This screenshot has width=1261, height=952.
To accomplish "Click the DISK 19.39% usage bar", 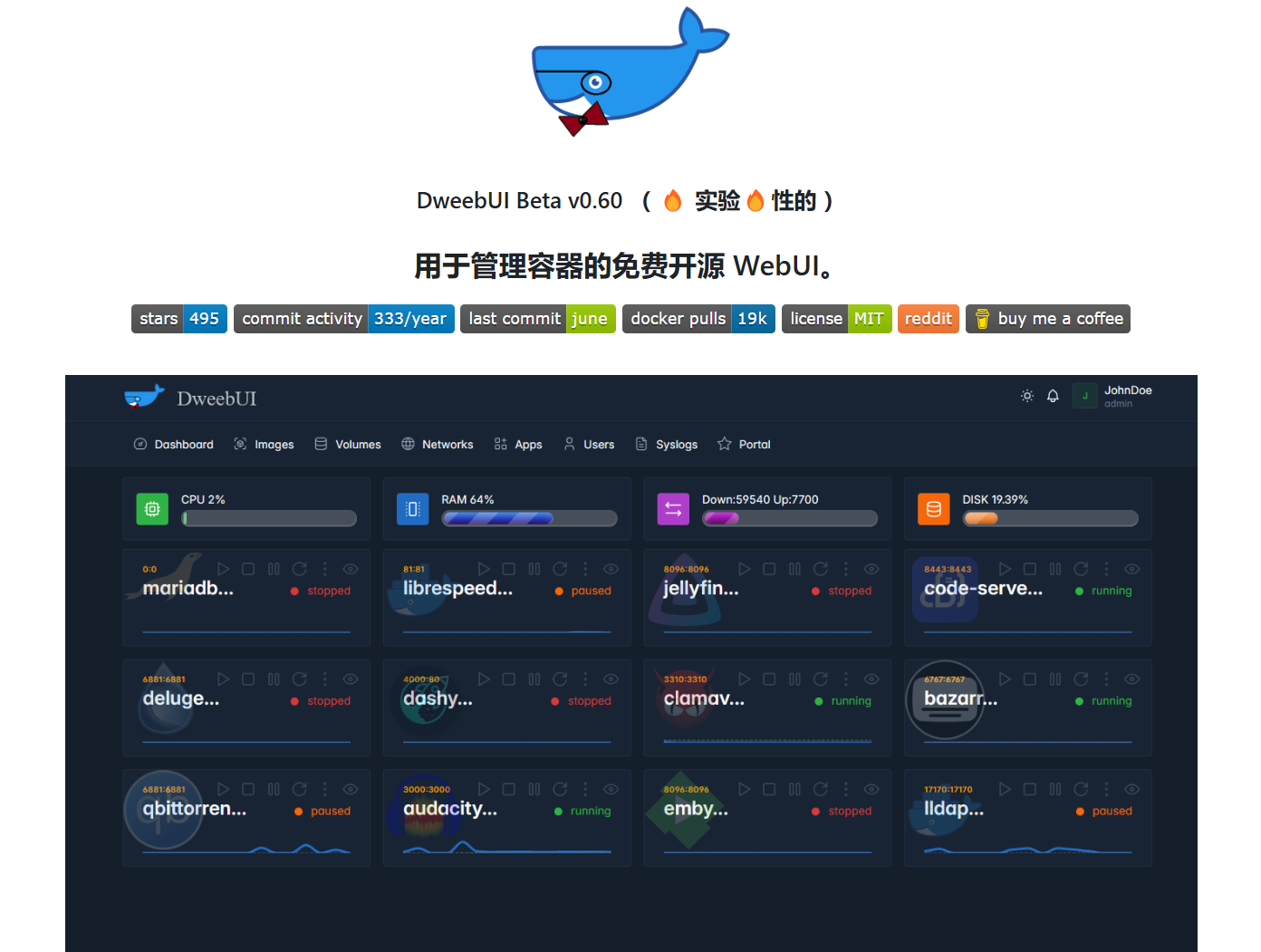I will 1051,518.
